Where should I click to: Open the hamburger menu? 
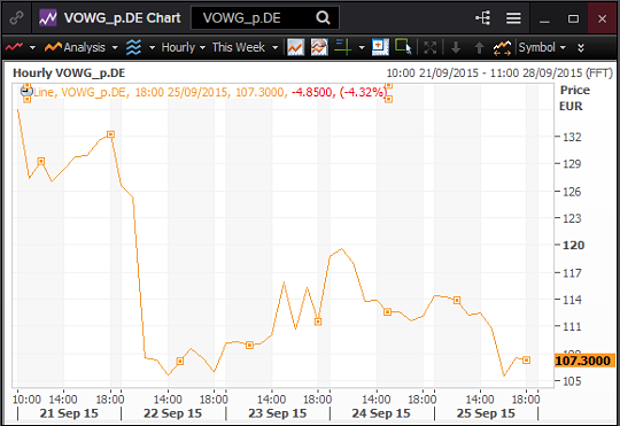(513, 18)
